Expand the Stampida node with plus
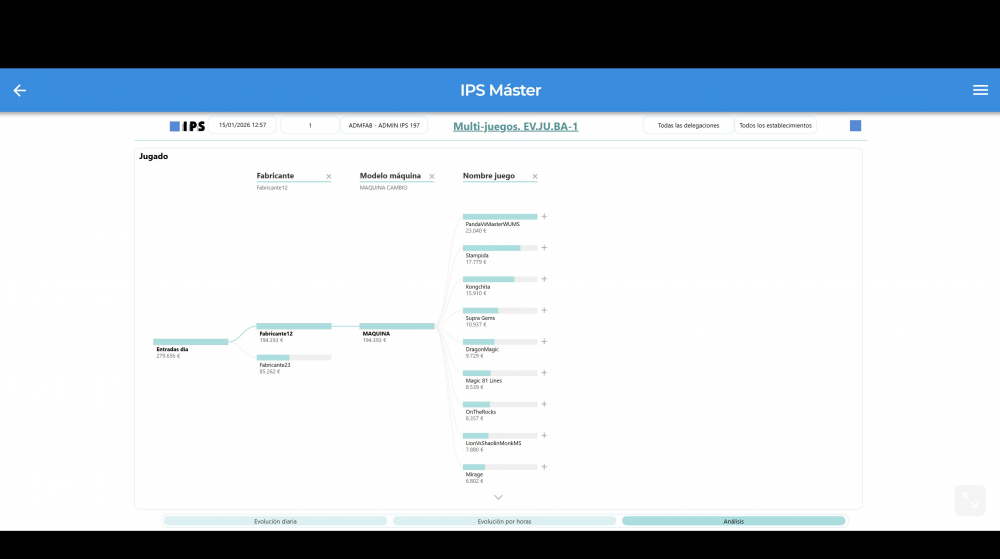 (x=544, y=248)
